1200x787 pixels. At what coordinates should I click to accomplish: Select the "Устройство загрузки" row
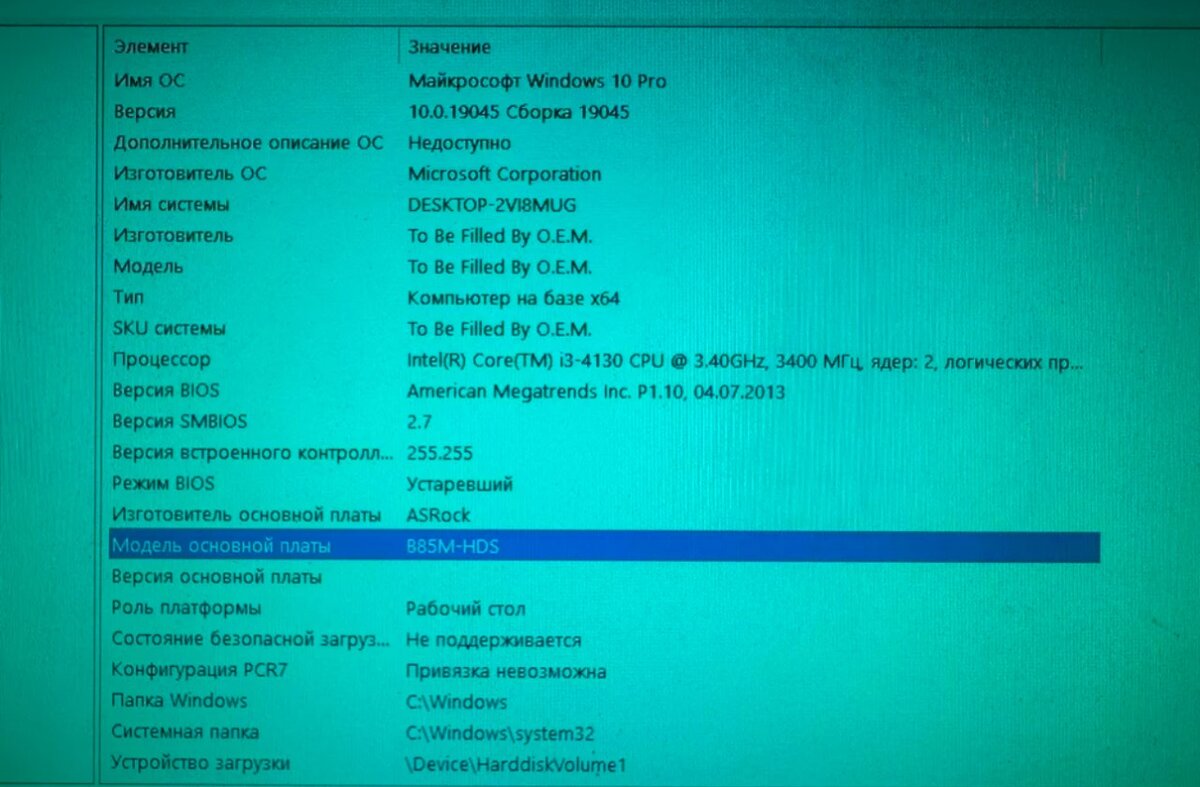pos(200,763)
